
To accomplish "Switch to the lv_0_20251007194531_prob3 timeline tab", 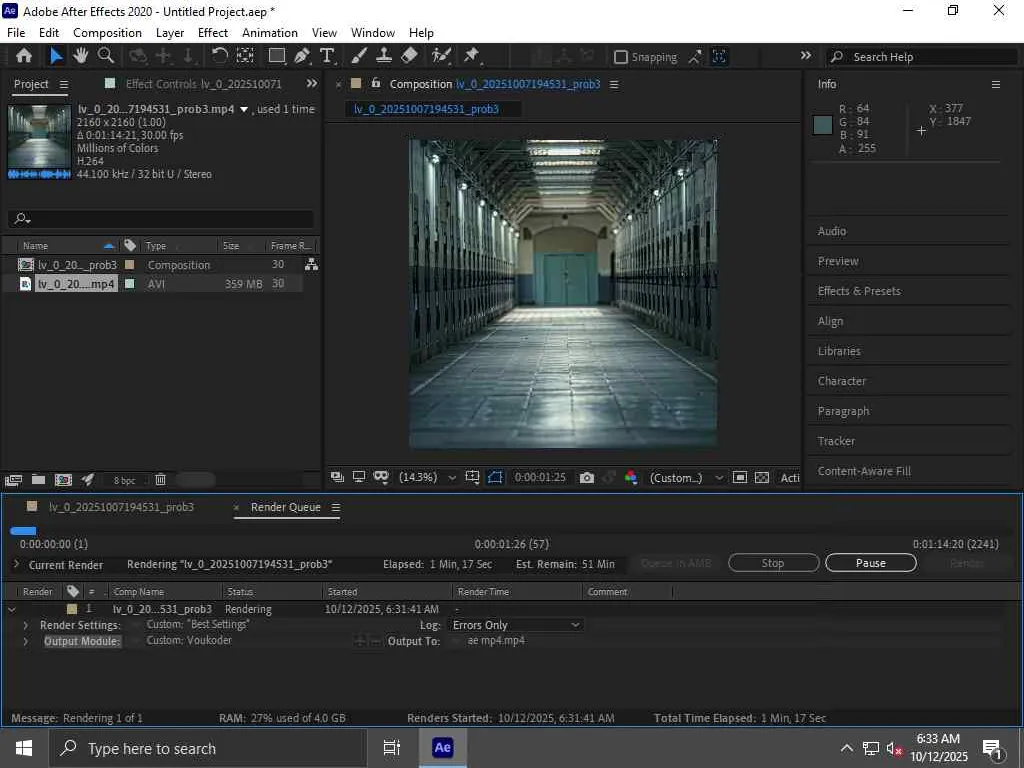I will pos(121,507).
